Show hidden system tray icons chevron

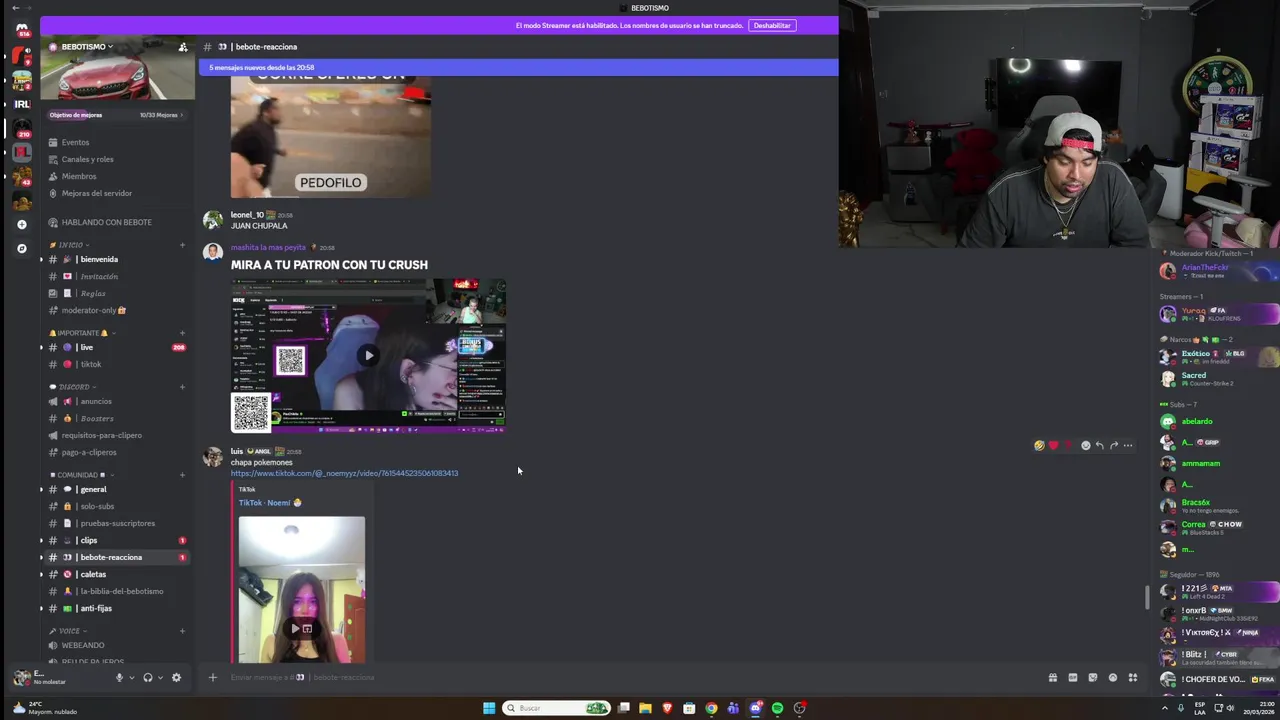1164,708
